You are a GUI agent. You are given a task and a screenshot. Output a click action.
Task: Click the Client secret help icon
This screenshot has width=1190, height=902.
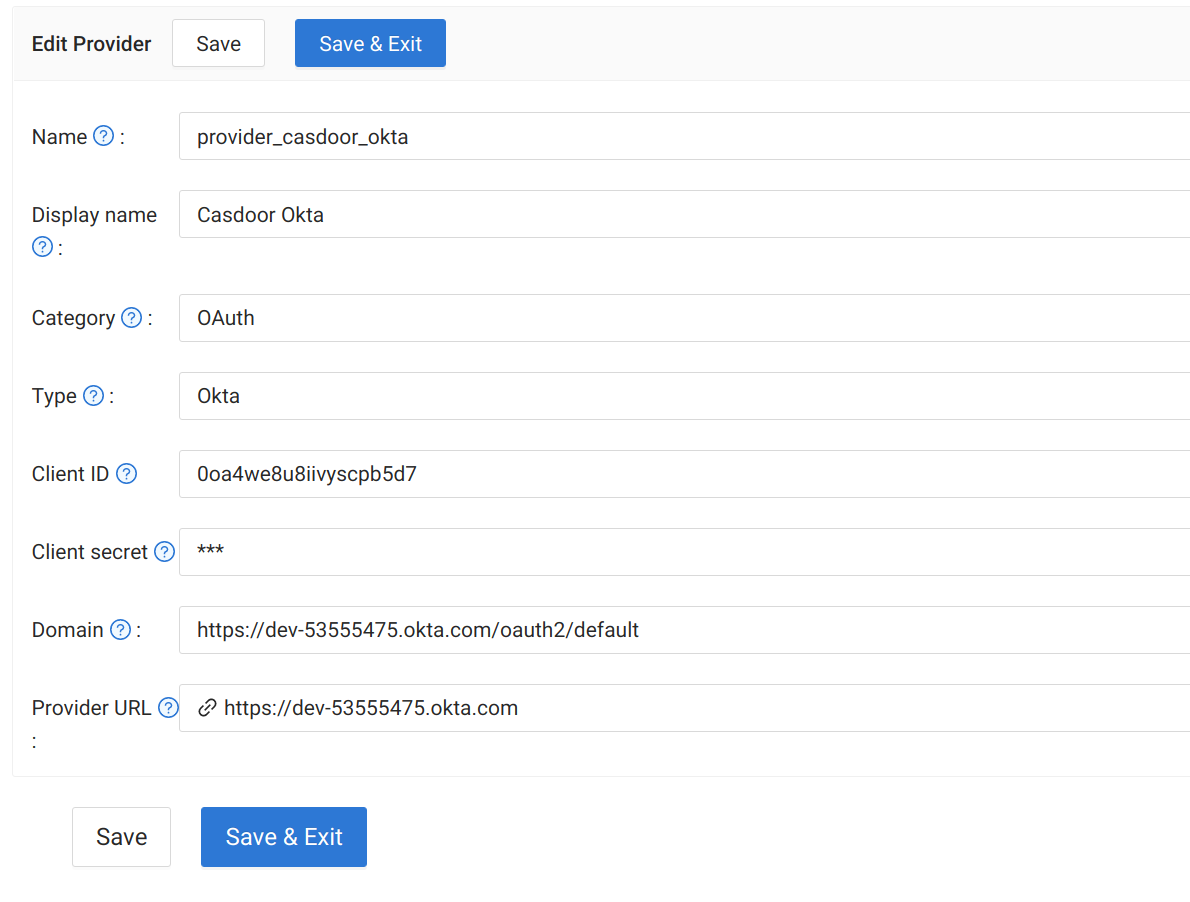(x=164, y=551)
